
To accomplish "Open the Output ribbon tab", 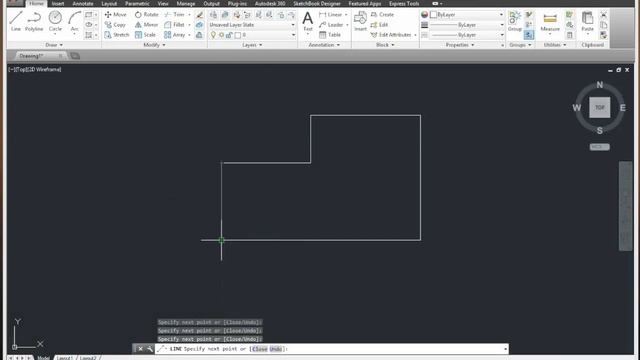I will click(x=211, y=4).
